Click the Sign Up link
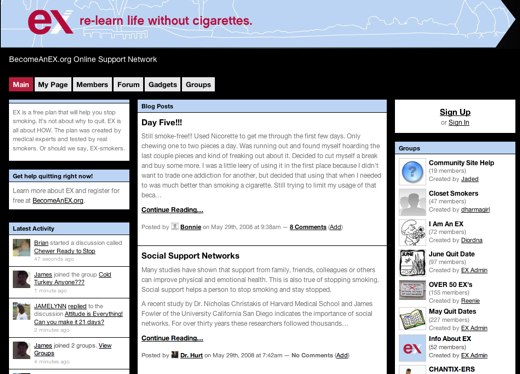This screenshot has height=374, width=520. (455, 112)
